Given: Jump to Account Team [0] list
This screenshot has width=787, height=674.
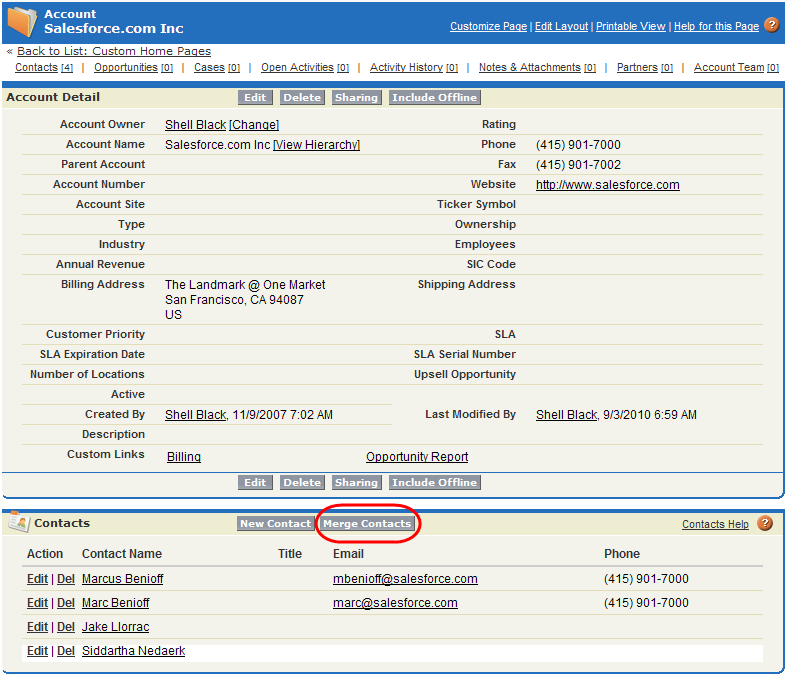Looking at the screenshot, I should coord(736,67).
